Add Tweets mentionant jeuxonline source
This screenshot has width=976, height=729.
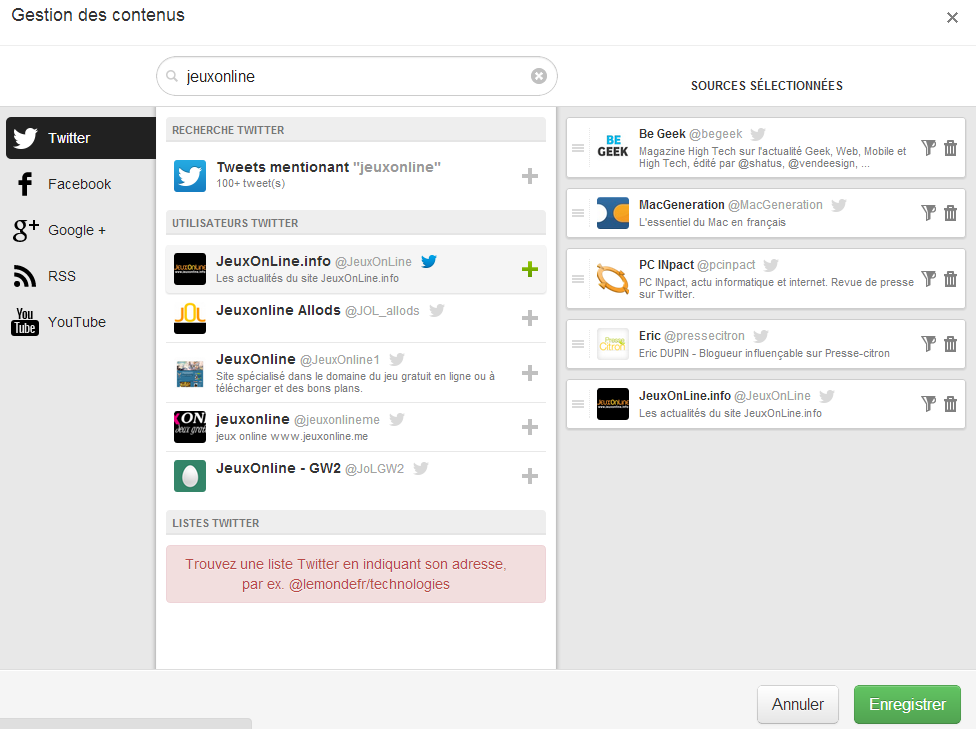click(530, 177)
